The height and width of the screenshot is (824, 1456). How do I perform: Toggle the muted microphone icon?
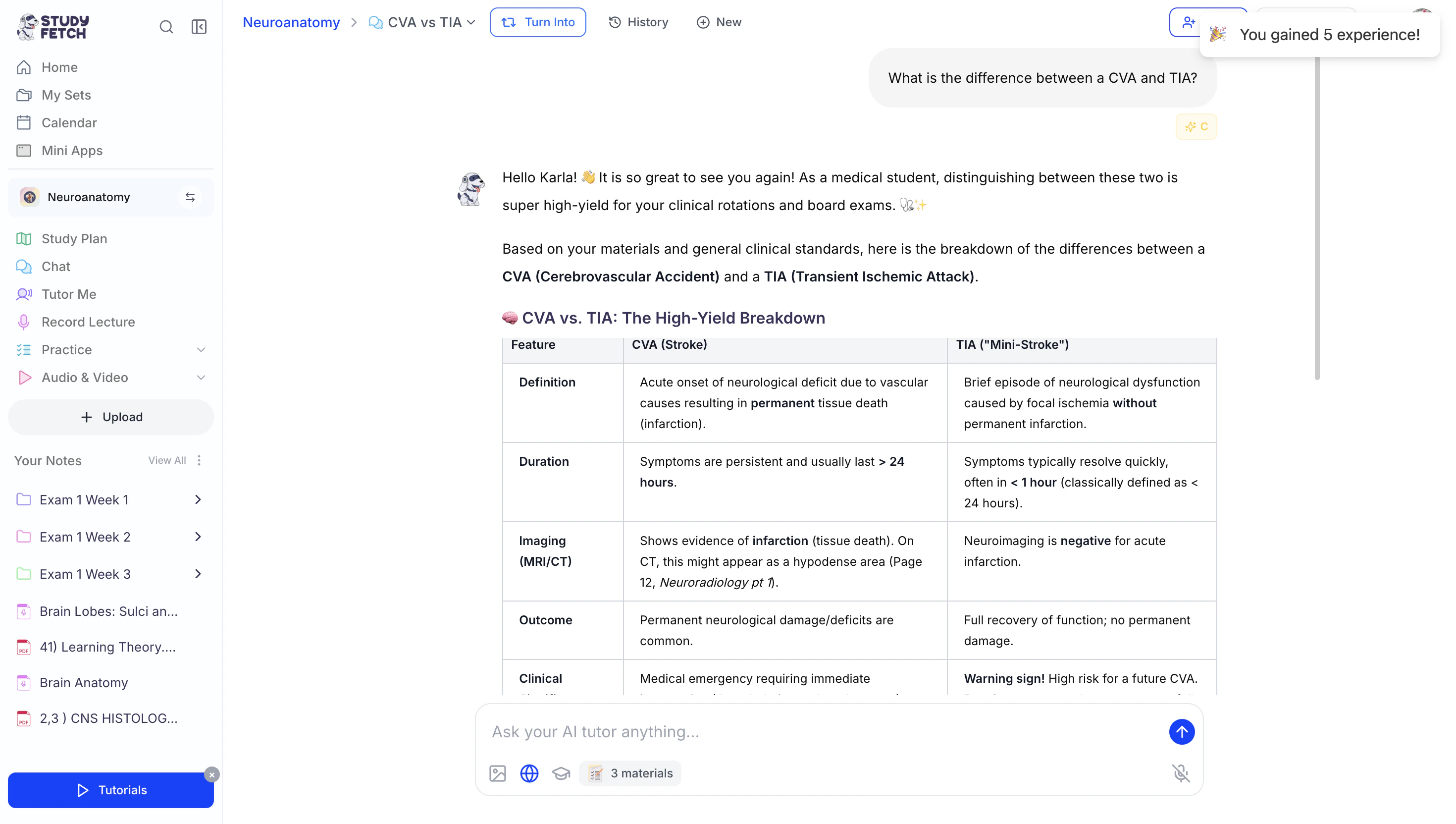pos(1181,773)
